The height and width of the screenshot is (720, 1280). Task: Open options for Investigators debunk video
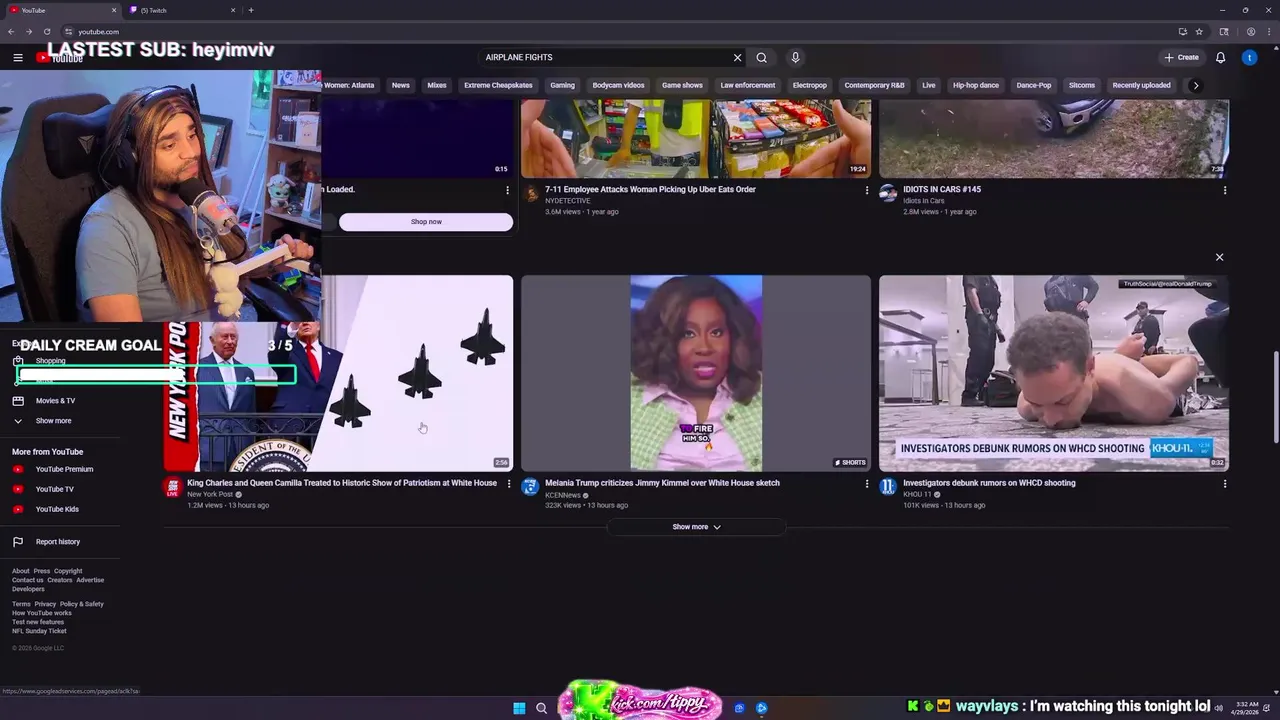coord(1224,484)
